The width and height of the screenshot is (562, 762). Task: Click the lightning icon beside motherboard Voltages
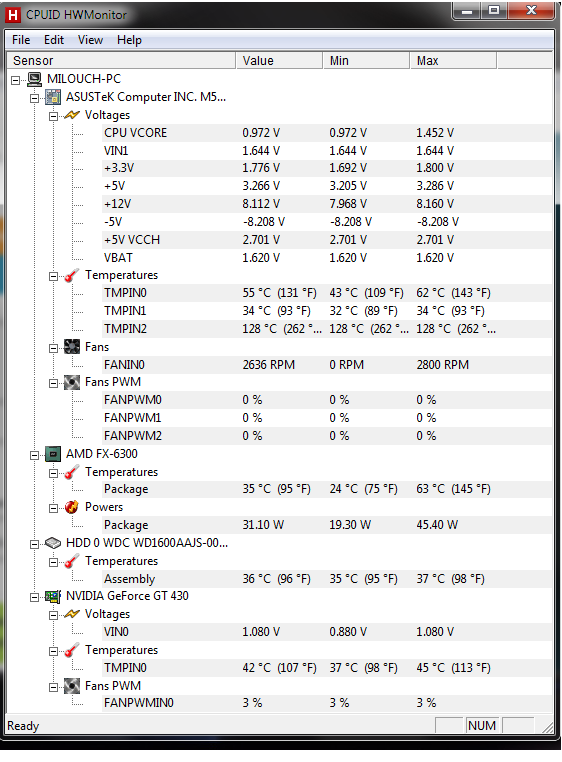pos(72,115)
